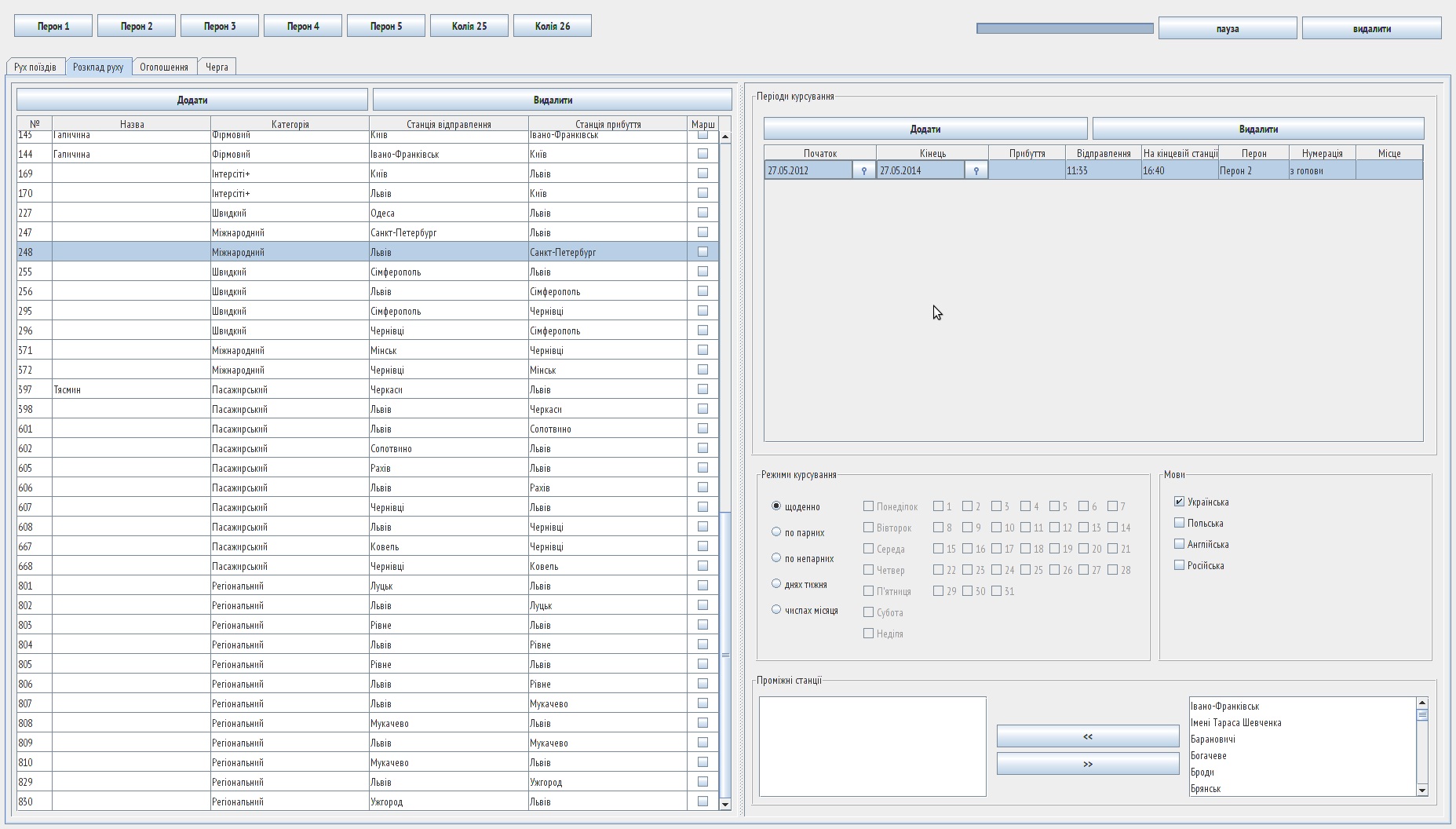Open the Рух поїздів tab
Viewport: 1456px width, 829px height.
click(x=34, y=67)
